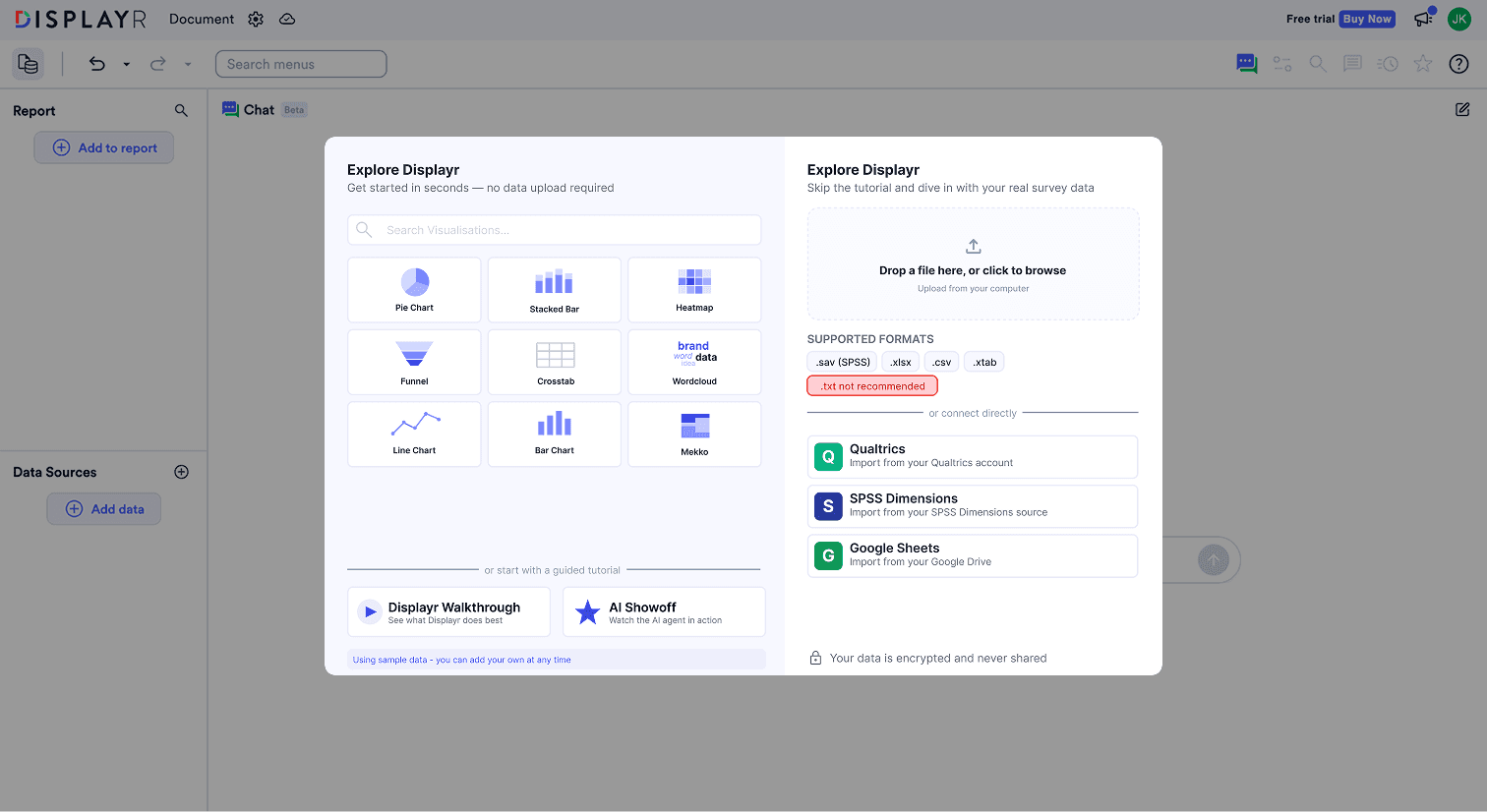The image size is (1487, 812).
Task: Click the star icon on AI Showoff
Action: (x=587, y=611)
